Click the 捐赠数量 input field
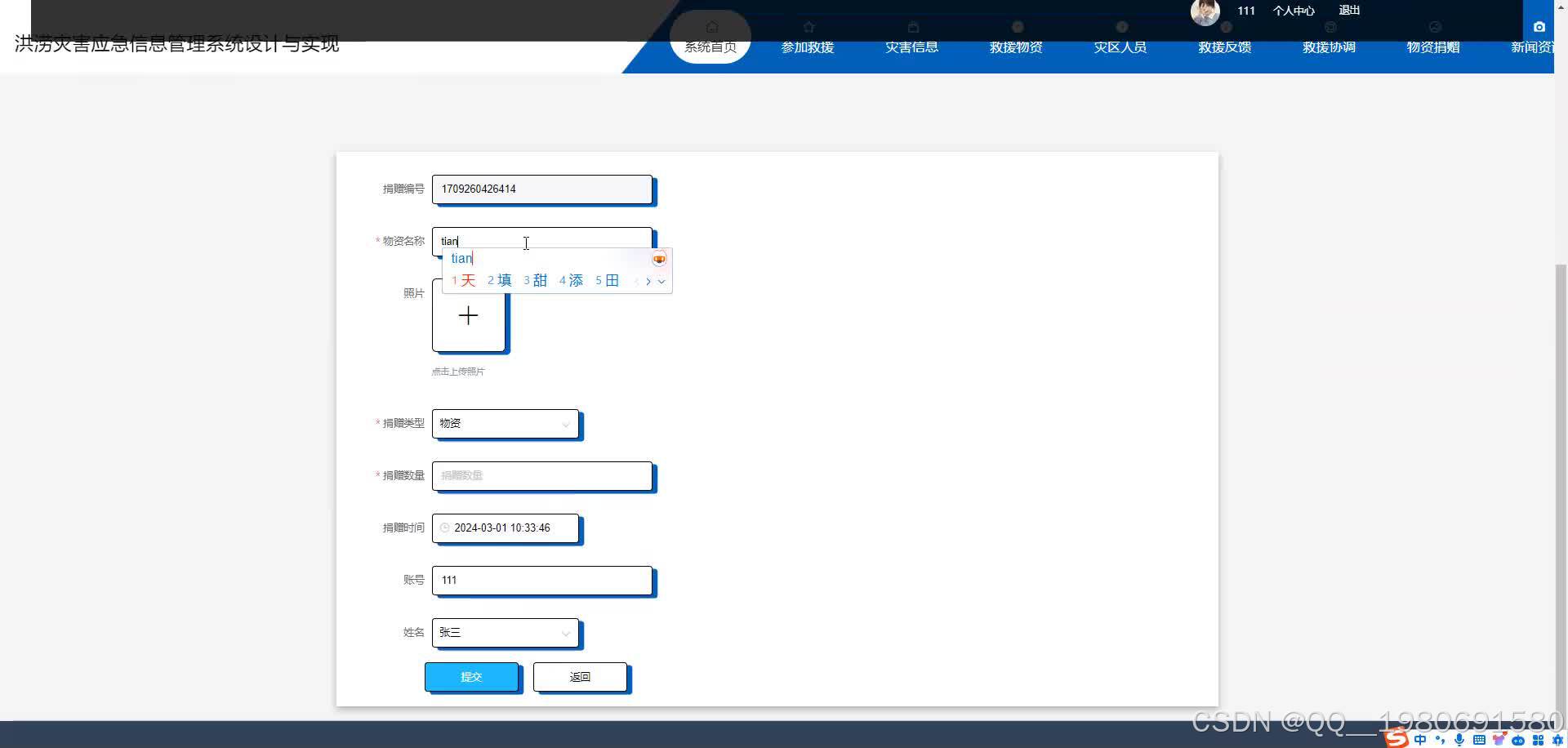Viewport: 1568px width, 748px height. (542, 476)
